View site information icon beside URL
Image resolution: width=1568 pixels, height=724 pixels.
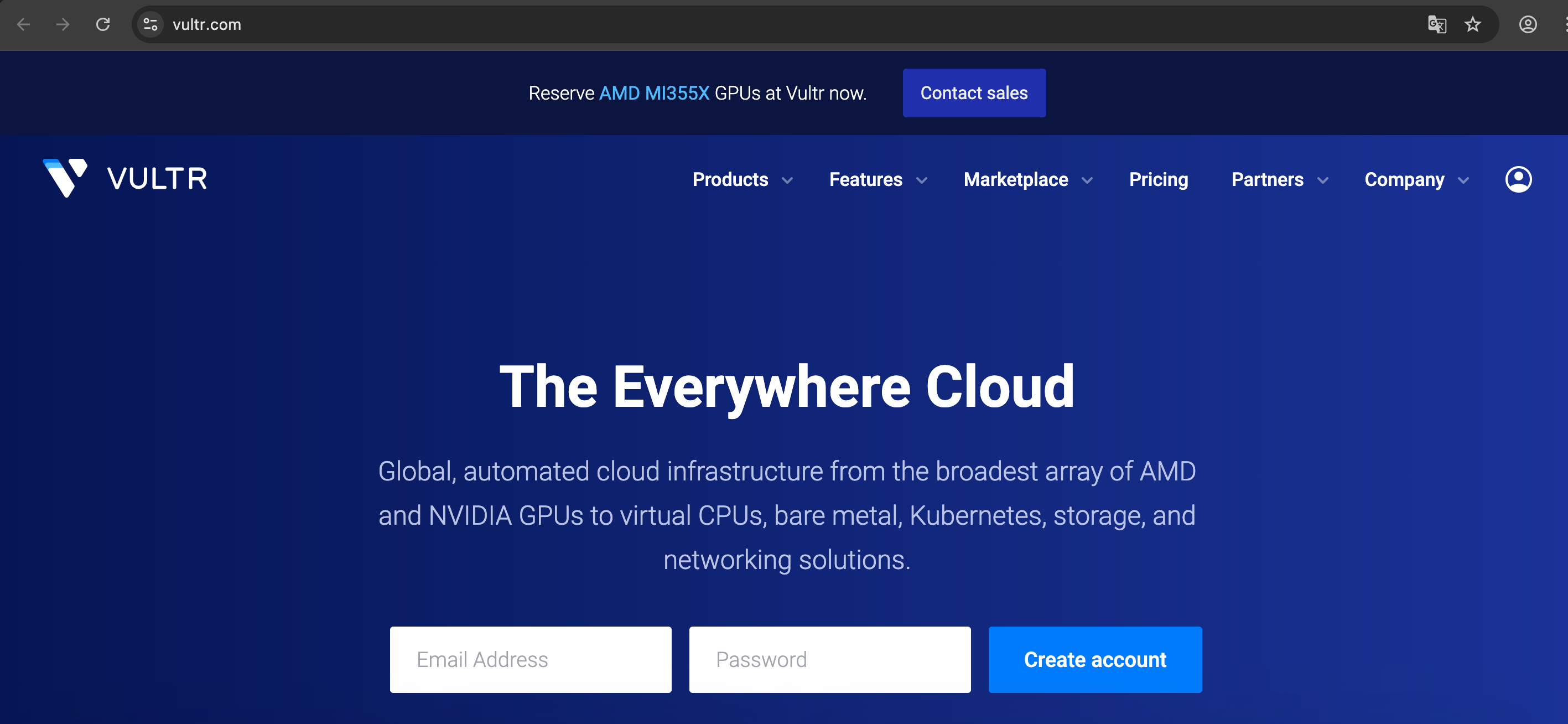coord(150,24)
